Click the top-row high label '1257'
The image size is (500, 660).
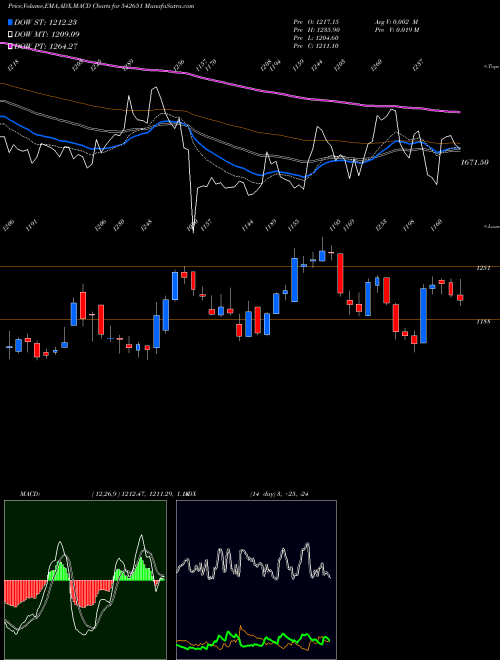click(417, 65)
